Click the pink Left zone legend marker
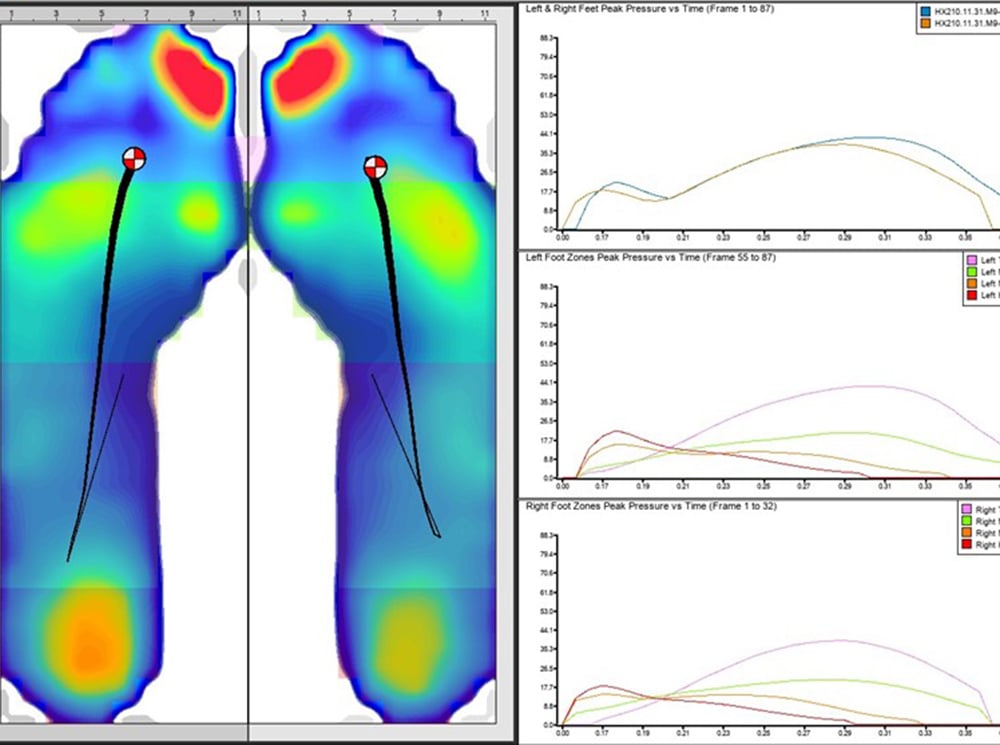 971,260
